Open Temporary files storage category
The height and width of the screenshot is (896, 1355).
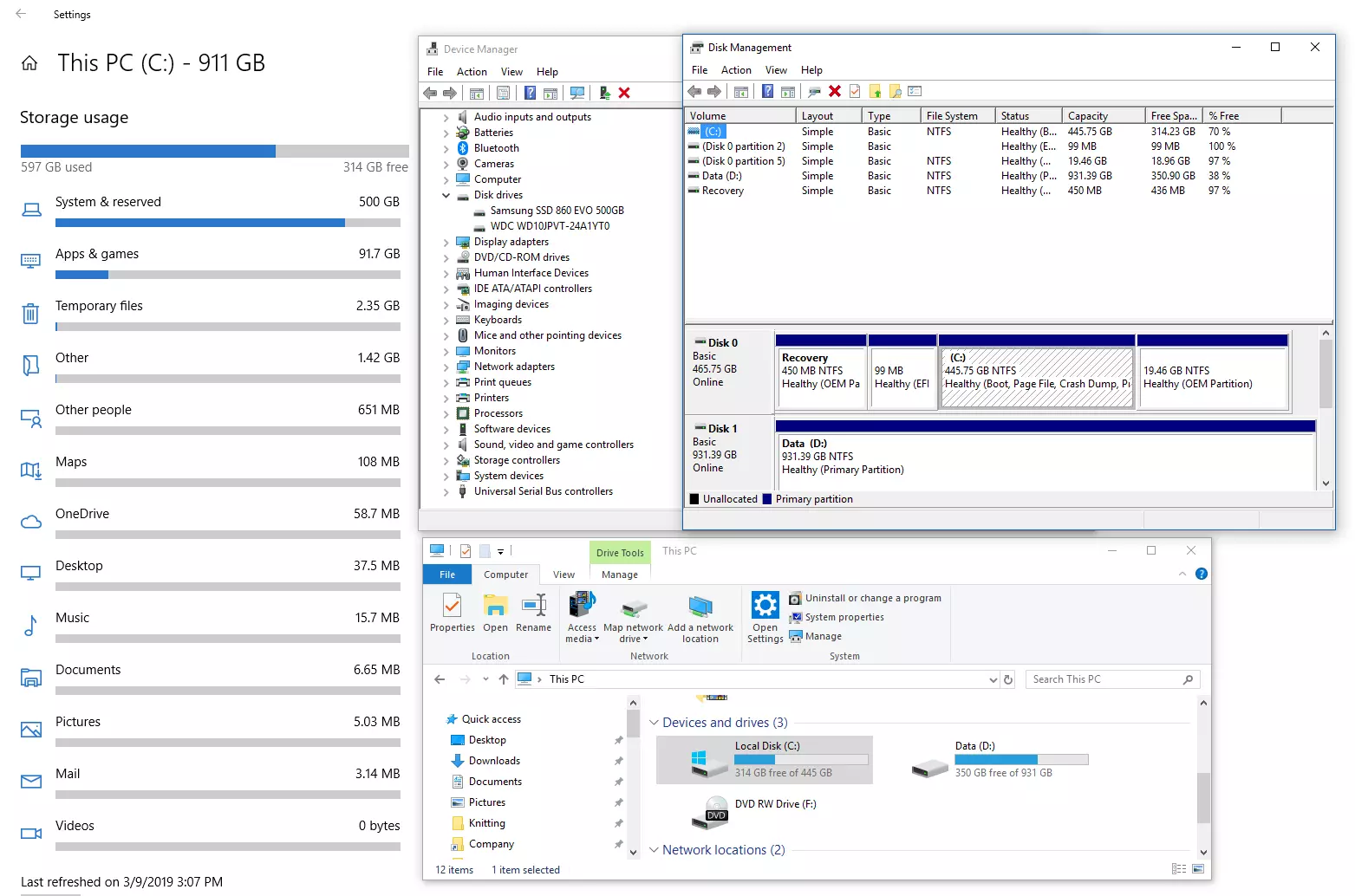pos(211,314)
